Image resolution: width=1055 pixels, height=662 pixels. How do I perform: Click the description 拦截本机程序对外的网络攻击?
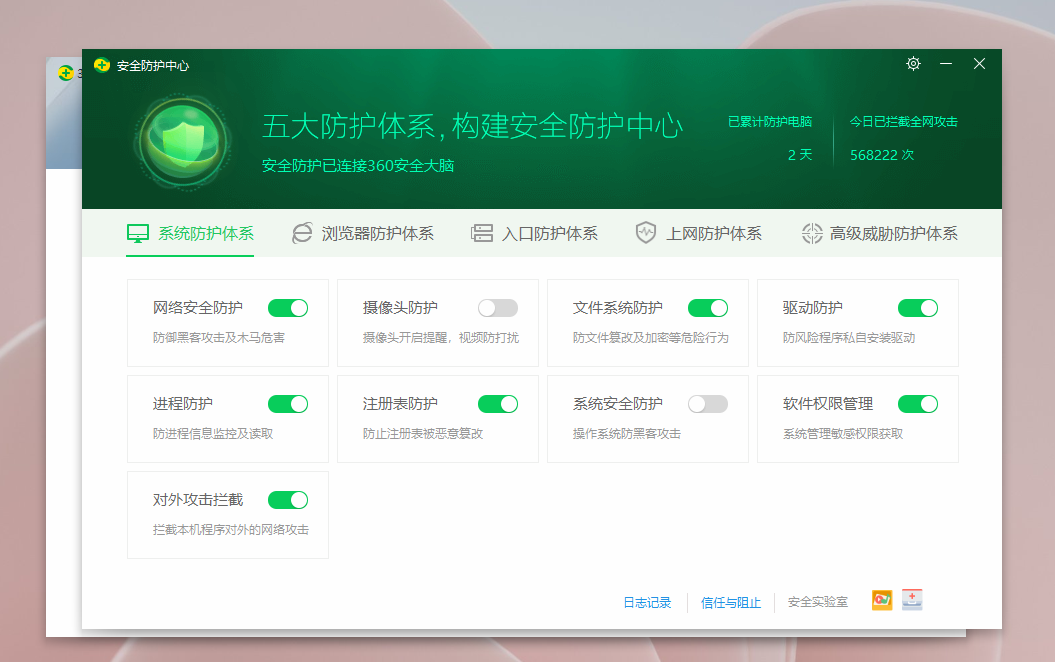231,530
